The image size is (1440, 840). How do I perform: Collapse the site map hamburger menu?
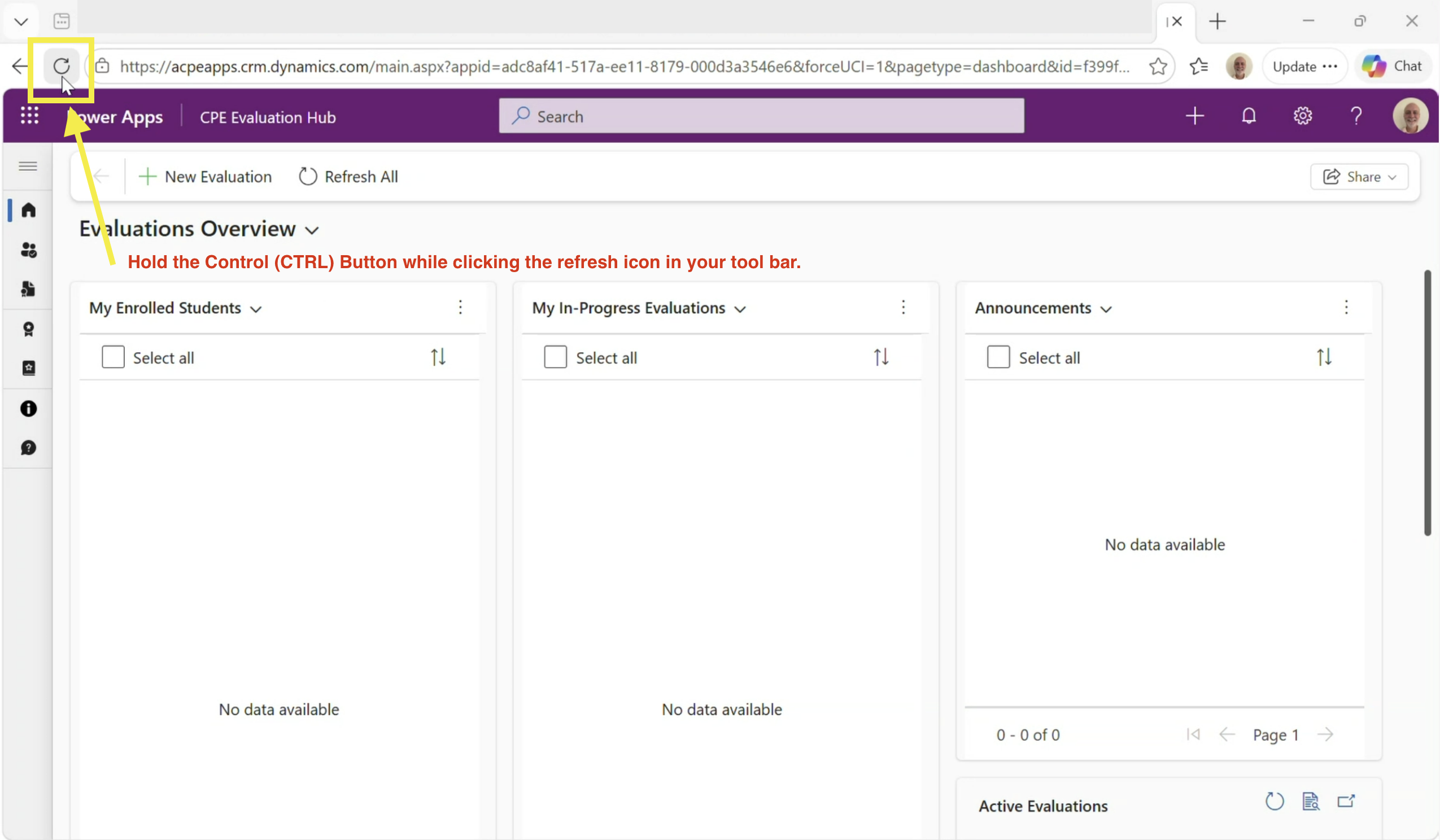(x=28, y=167)
